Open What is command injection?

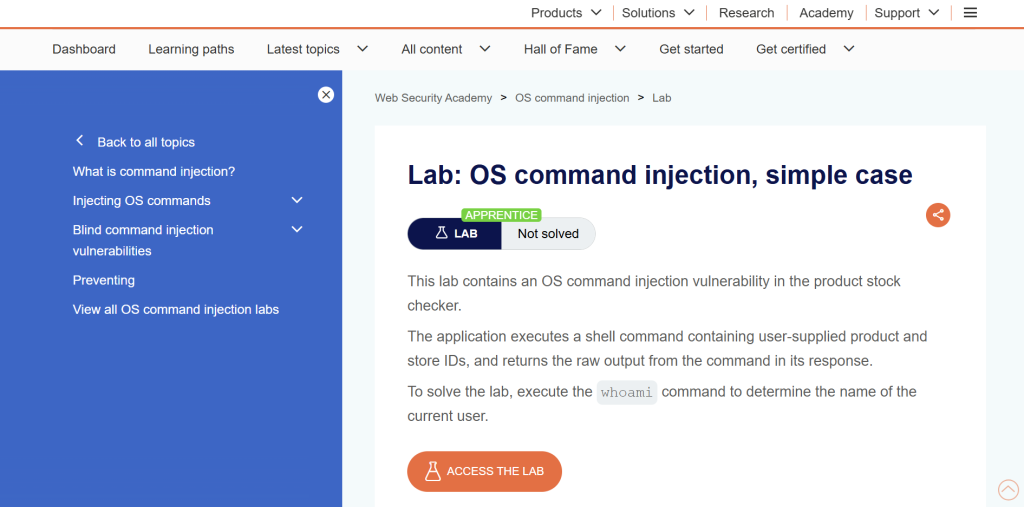[x=153, y=171]
